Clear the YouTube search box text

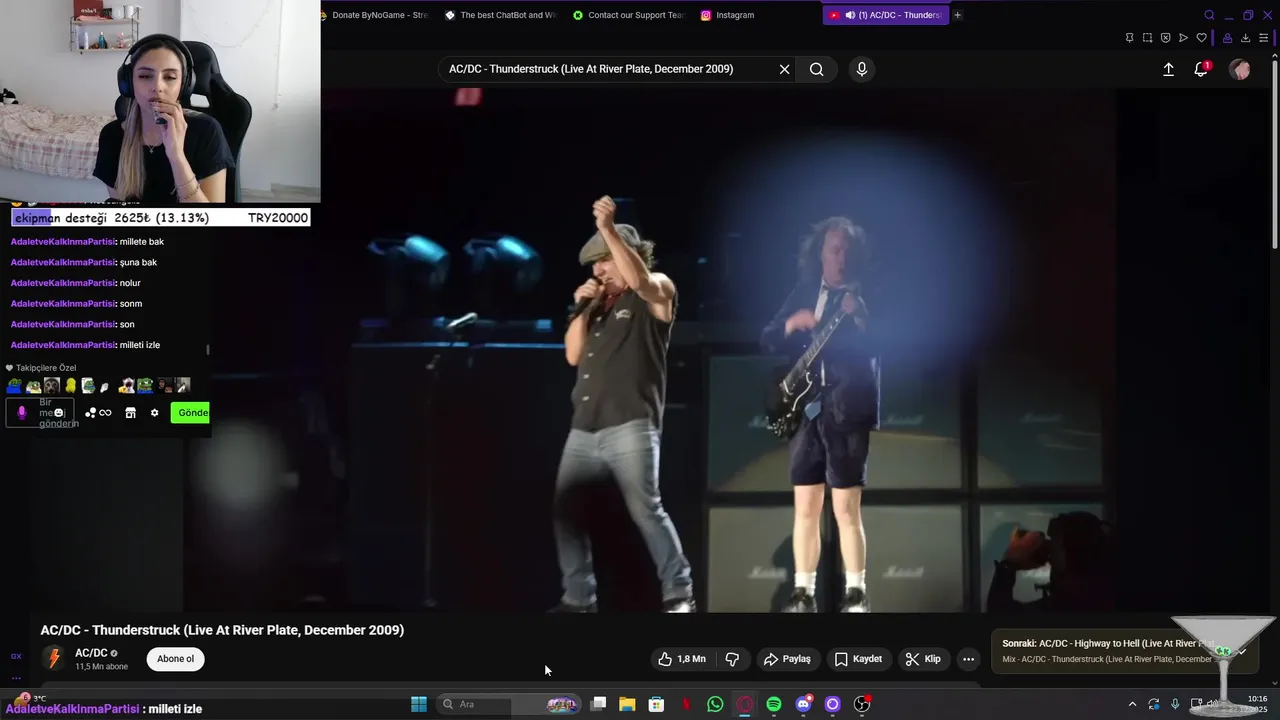[785, 69]
